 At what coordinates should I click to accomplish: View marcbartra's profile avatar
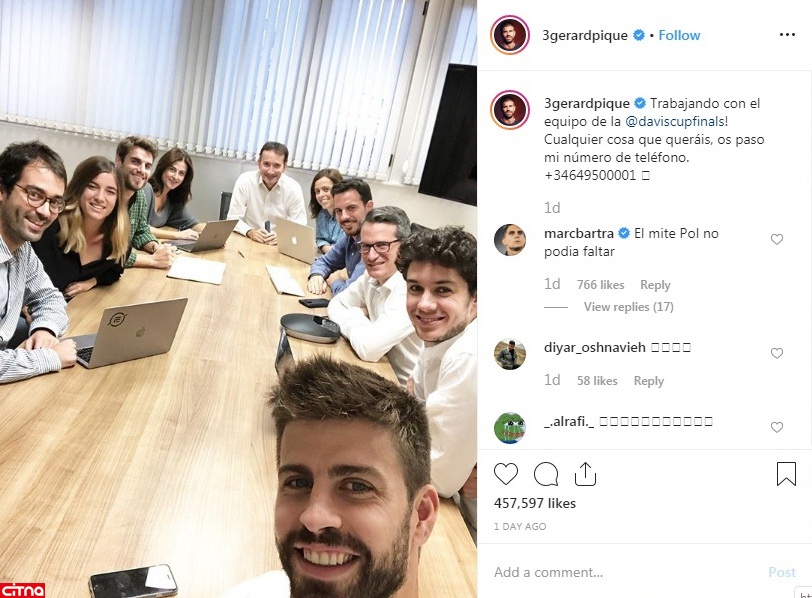(510, 240)
